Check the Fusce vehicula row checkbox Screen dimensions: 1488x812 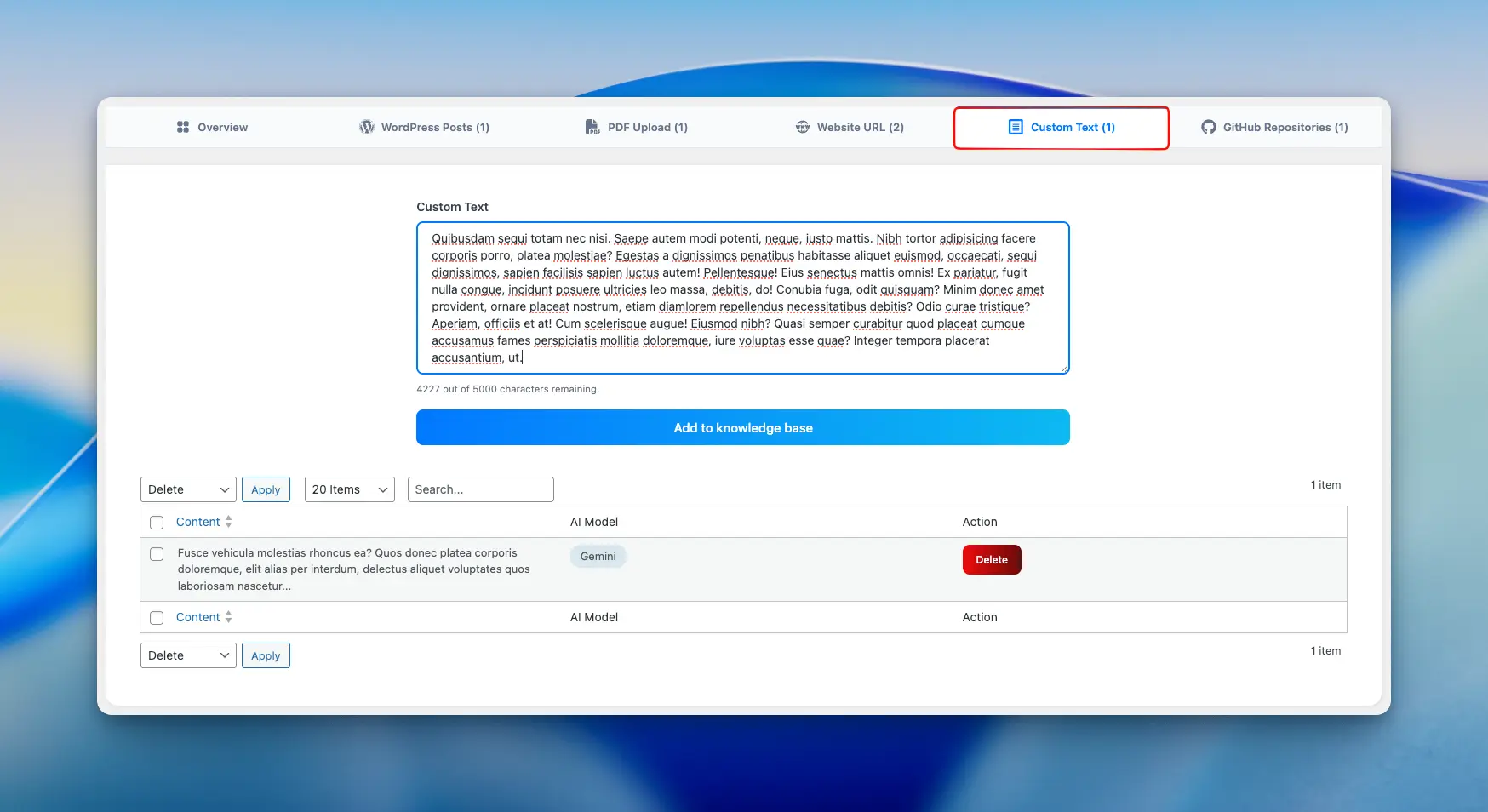[157, 554]
